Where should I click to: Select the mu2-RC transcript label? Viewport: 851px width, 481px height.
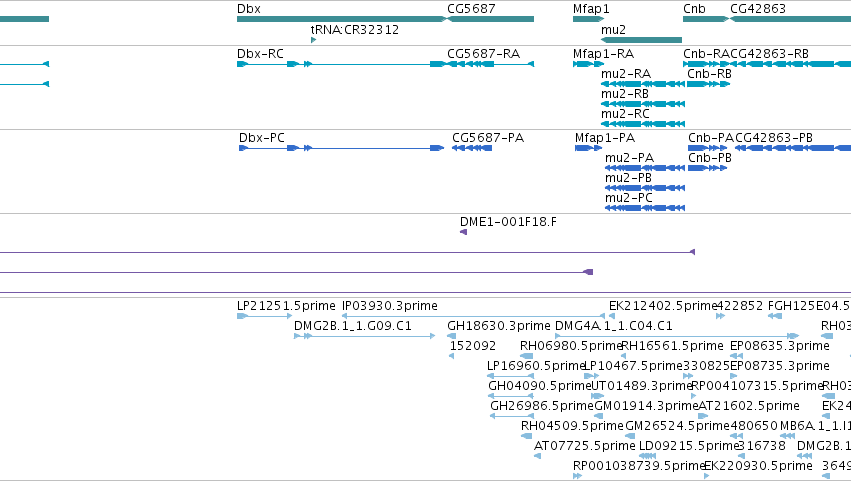pos(625,114)
